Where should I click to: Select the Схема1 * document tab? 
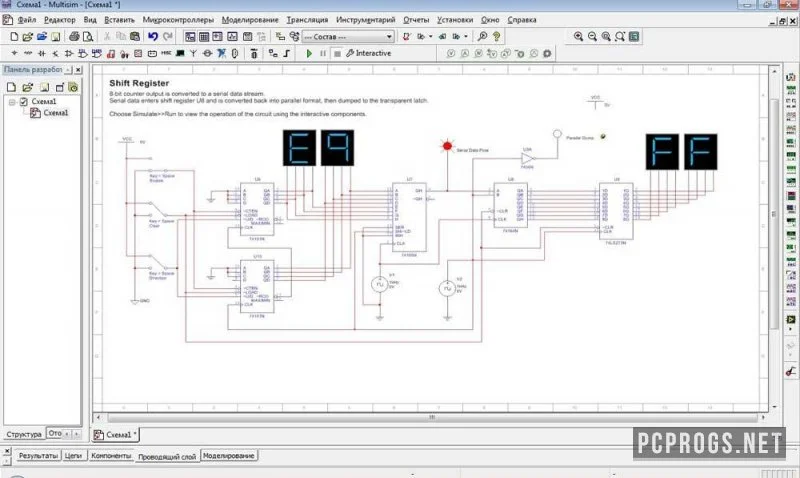(x=116, y=435)
